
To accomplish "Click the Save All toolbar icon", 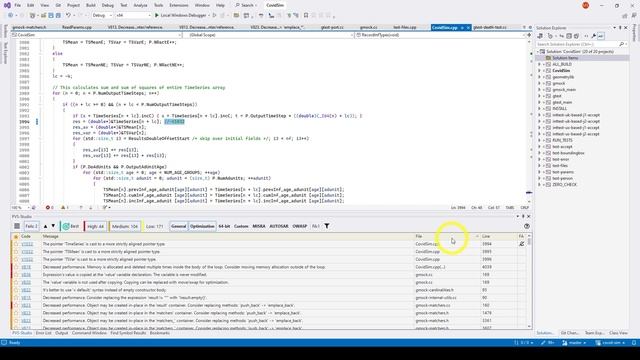I will [58, 16].
